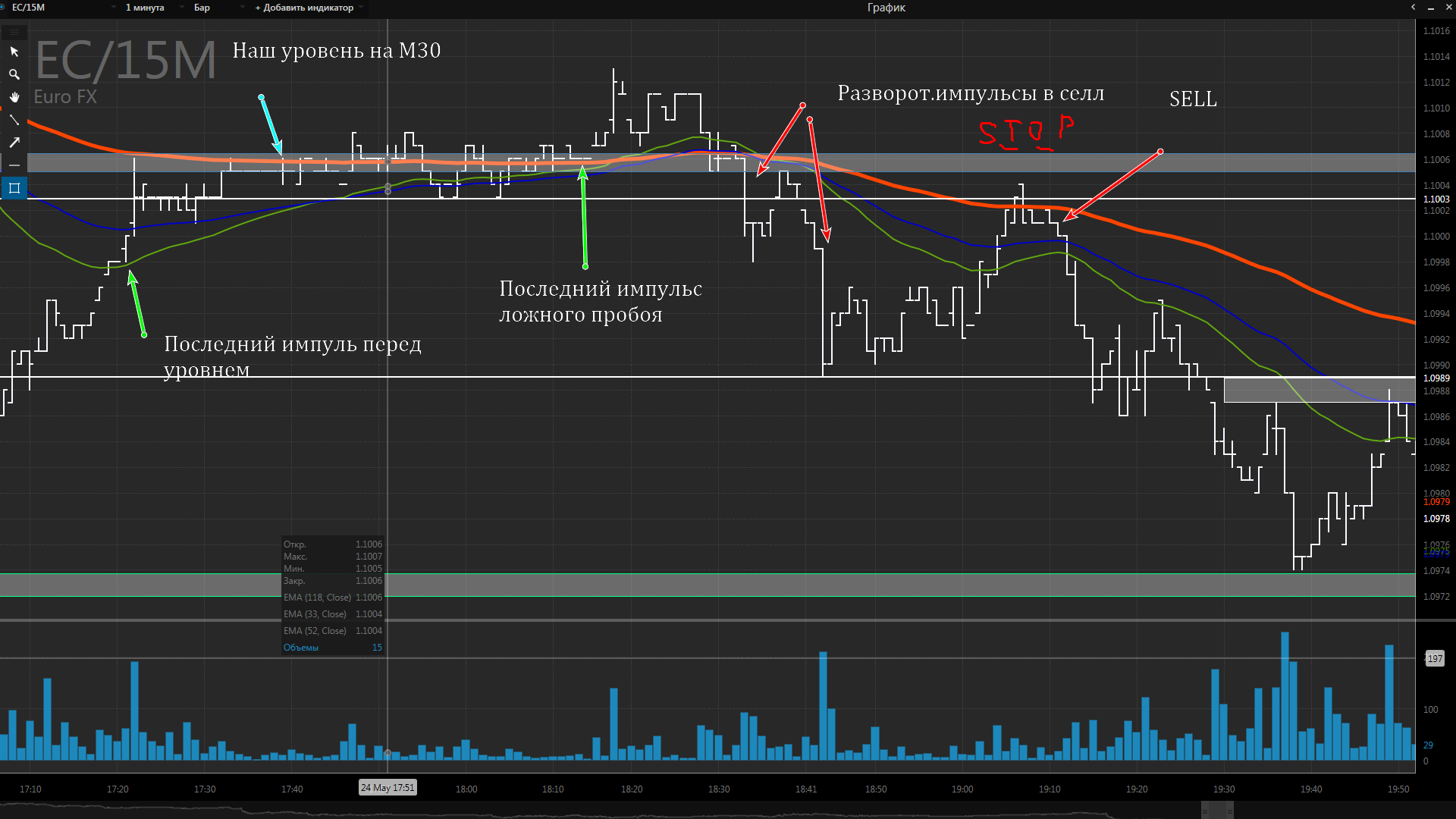
Task: Select 'Разворот.импульсы в селл' text label
Action: coord(971,93)
